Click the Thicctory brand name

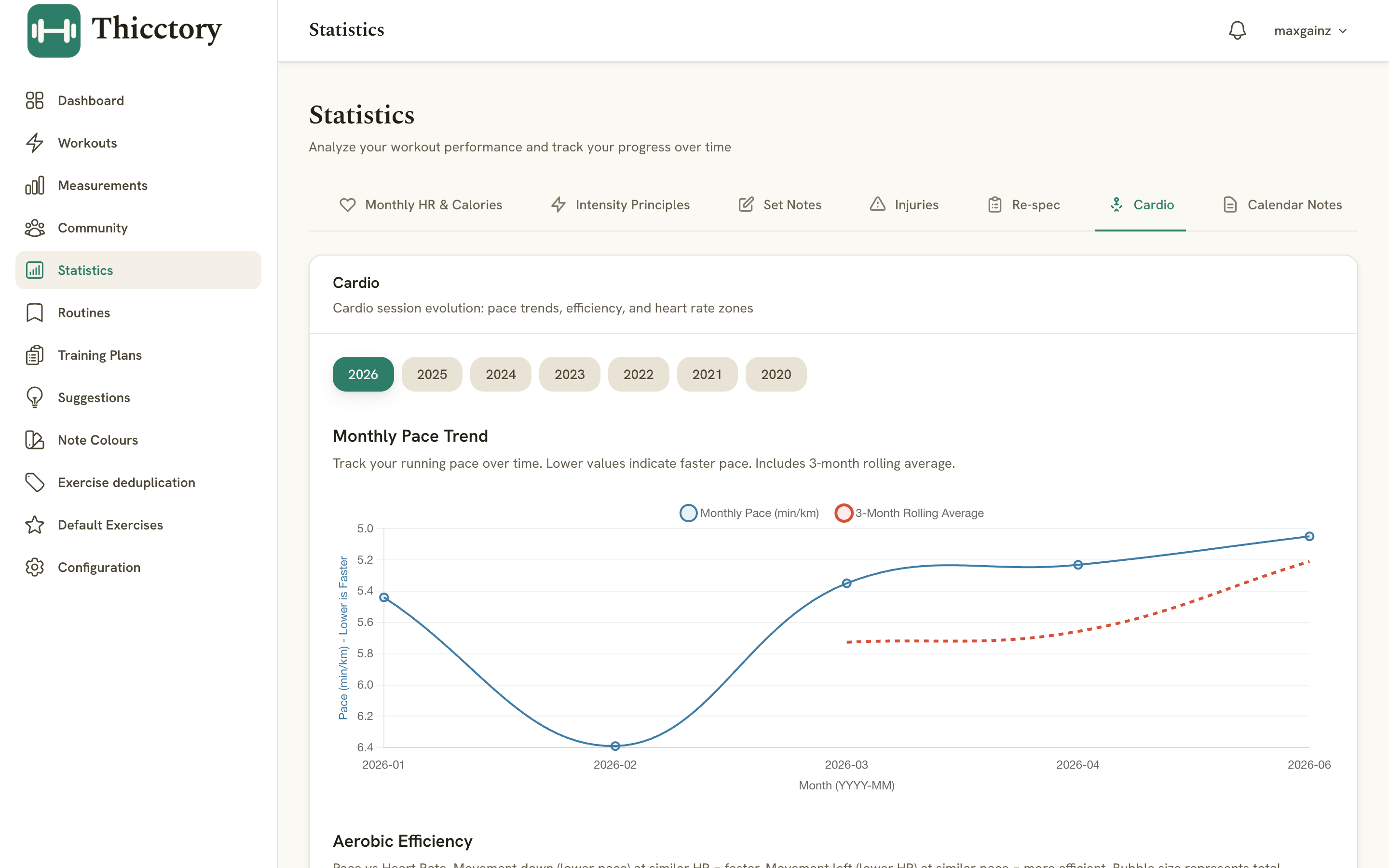tap(156, 29)
